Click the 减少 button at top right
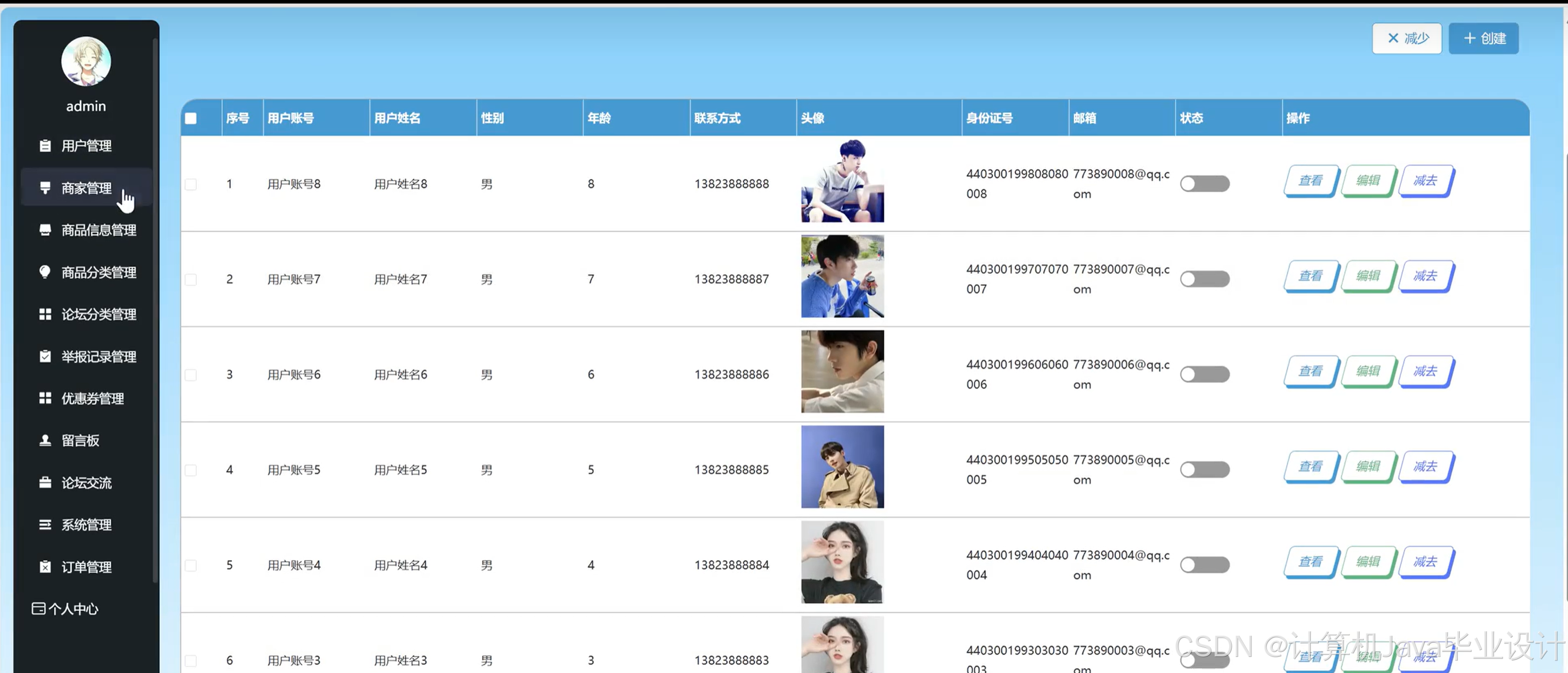The height and width of the screenshot is (673, 1568). coord(1407,38)
